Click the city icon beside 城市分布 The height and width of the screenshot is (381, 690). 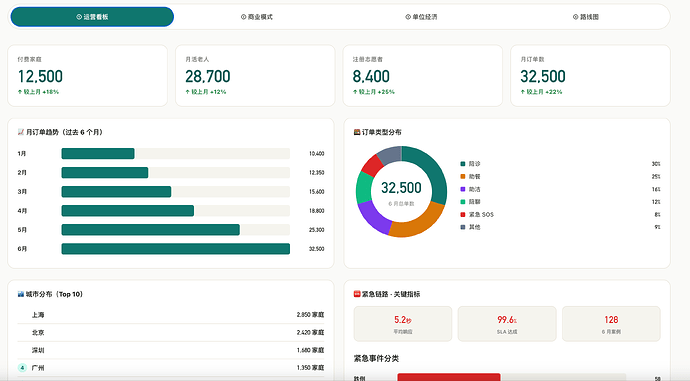coord(21,294)
